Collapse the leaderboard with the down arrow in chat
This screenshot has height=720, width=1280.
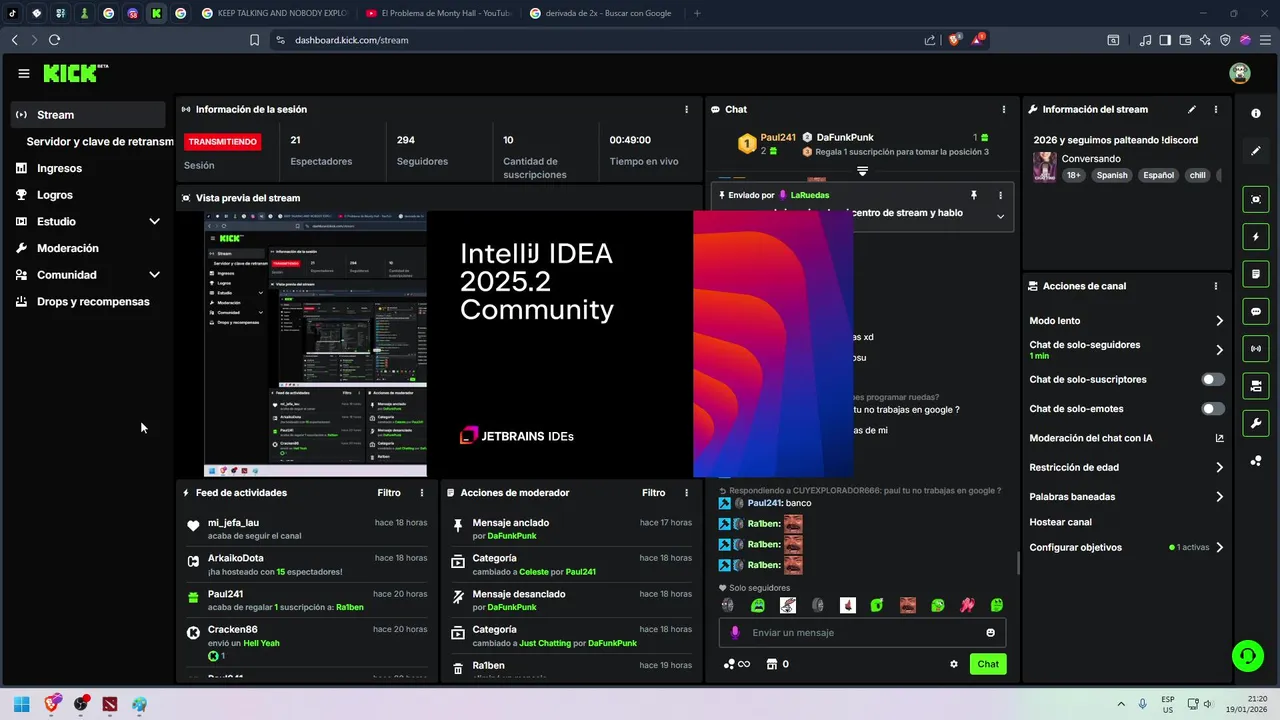coord(862,172)
